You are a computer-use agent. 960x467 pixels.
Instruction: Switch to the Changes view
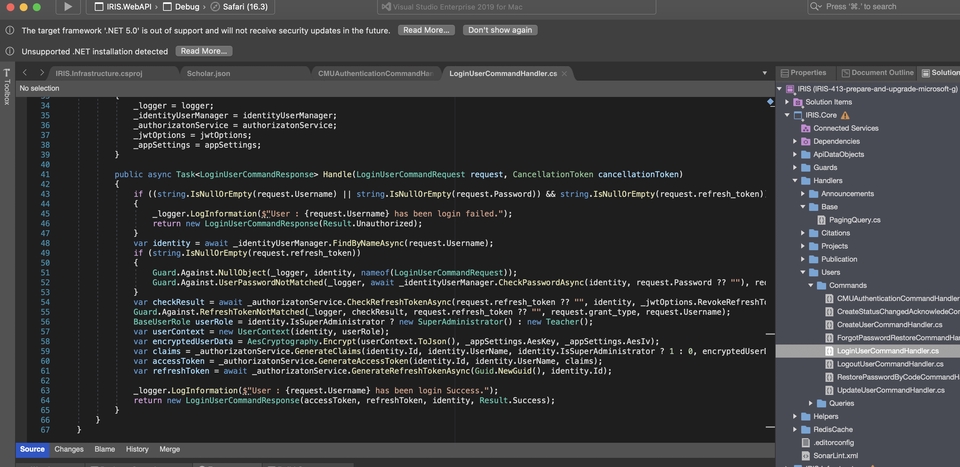click(x=69, y=449)
